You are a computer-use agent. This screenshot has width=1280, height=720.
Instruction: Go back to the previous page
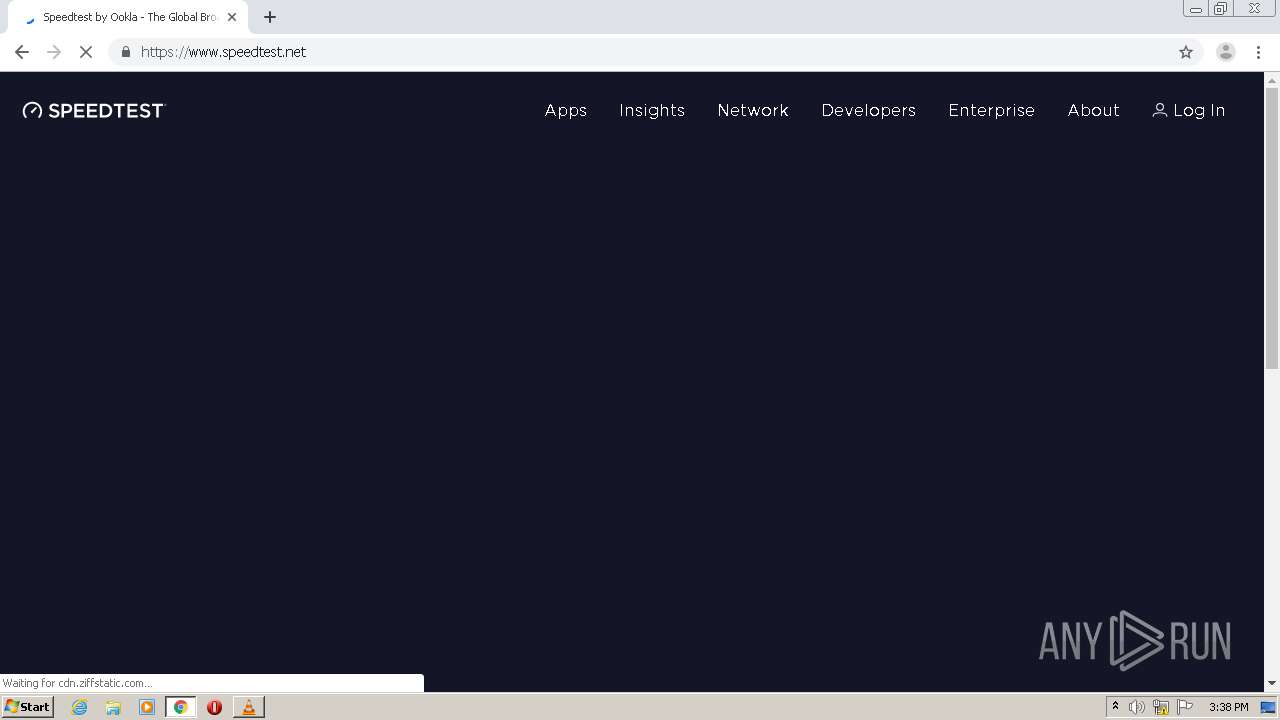[22, 52]
